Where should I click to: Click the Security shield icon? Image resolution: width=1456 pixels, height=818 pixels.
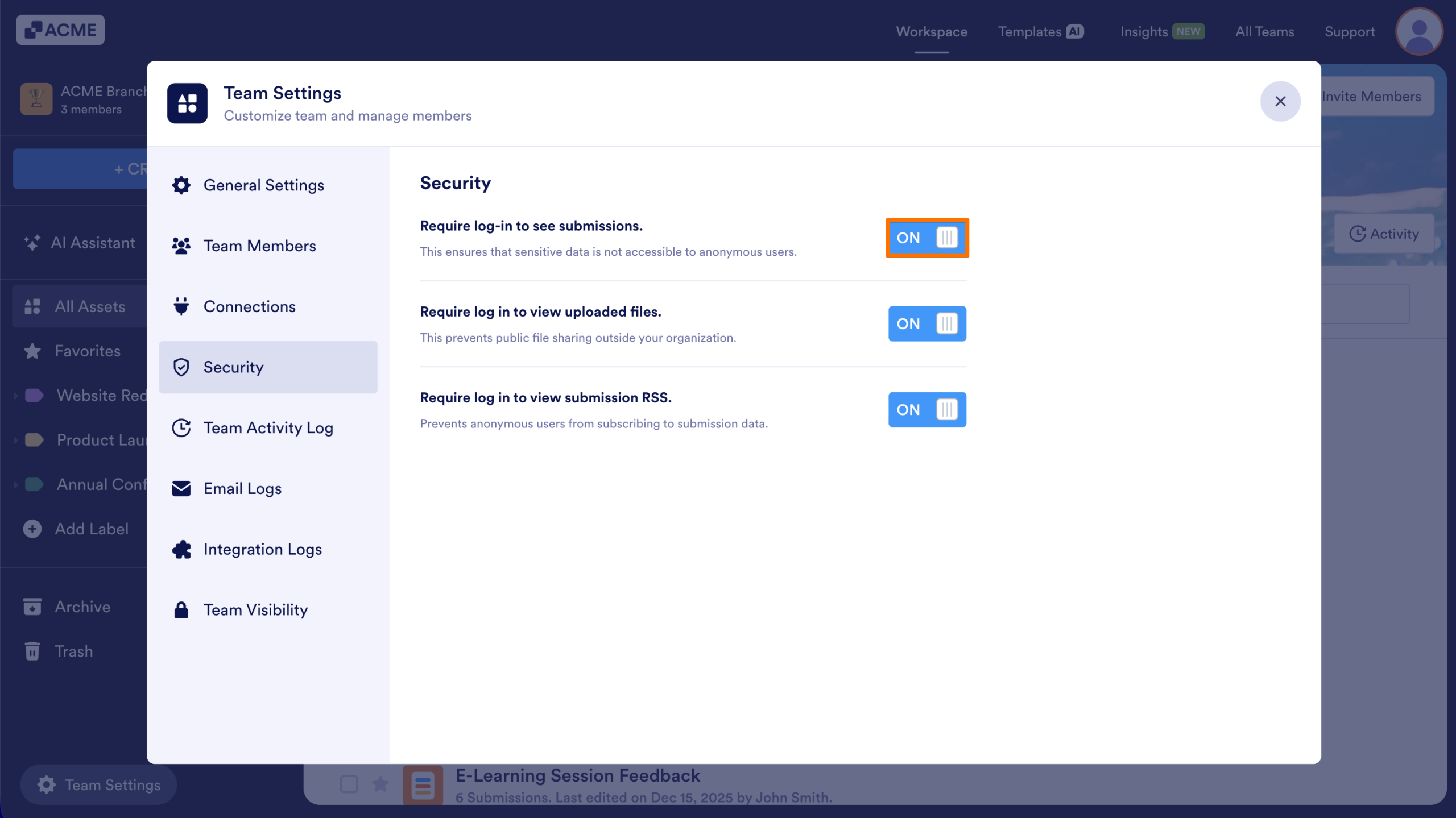pos(181,367)
